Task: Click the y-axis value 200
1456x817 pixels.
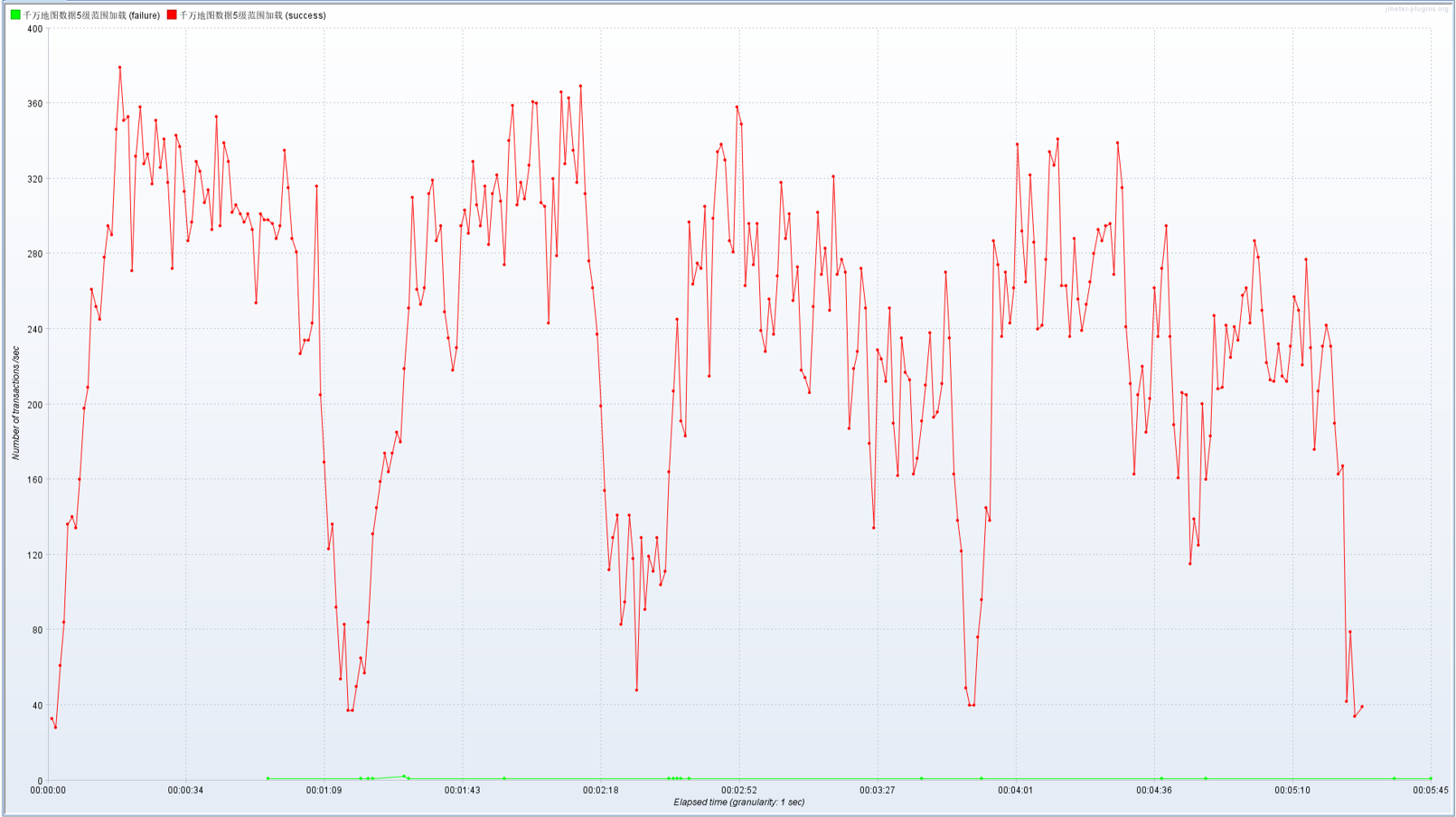Action: point(35,405)
